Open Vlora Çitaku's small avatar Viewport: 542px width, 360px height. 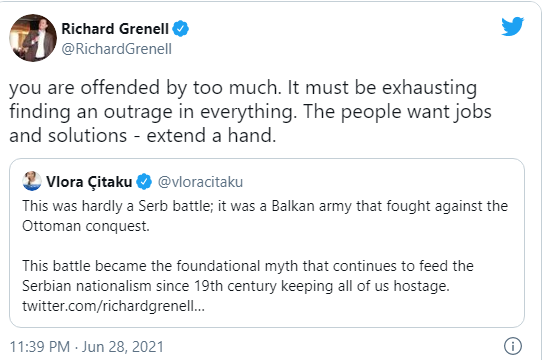pos(32,181)
